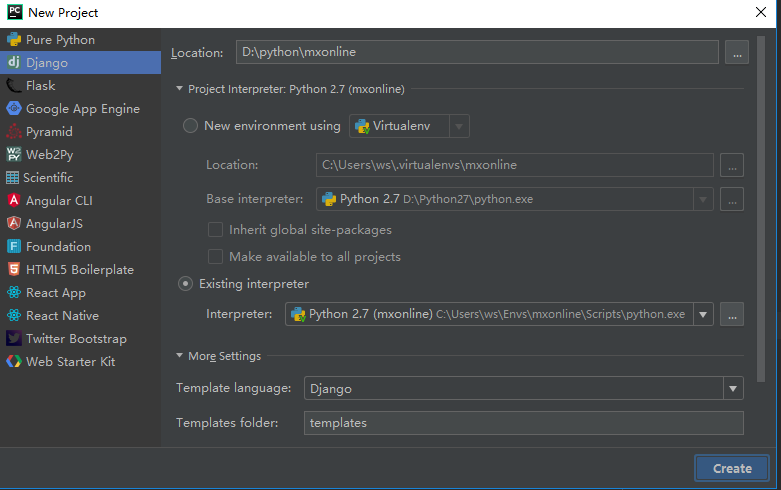Select Existing interpreter radio button
The height and width of the screenshot is (490, 781).
[x=185, y=284]
